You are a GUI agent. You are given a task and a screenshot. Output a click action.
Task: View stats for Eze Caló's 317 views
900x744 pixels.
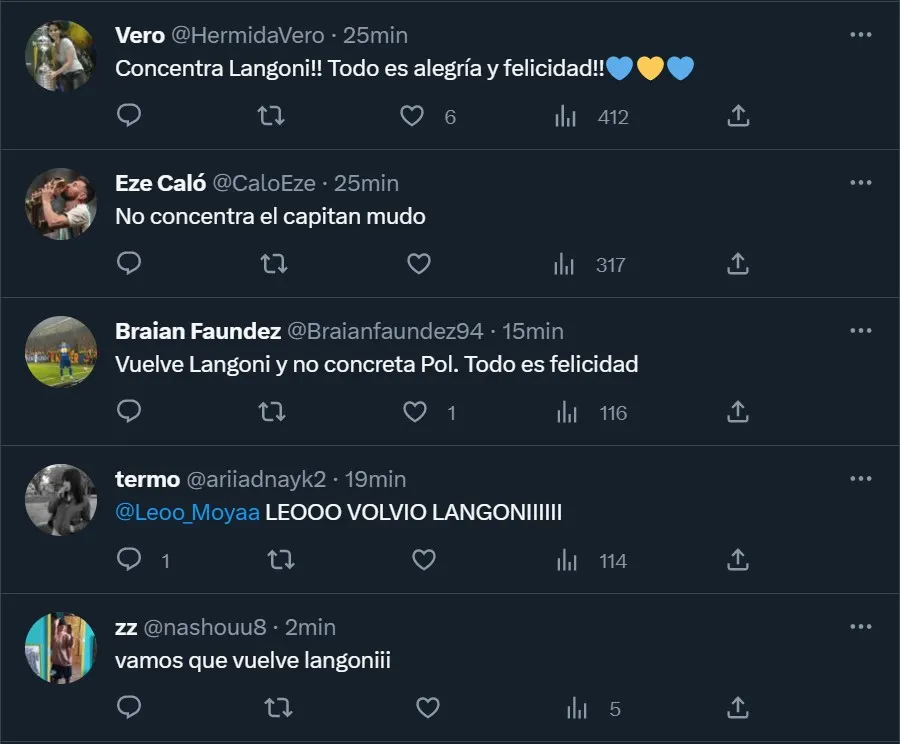click(565, 264)
